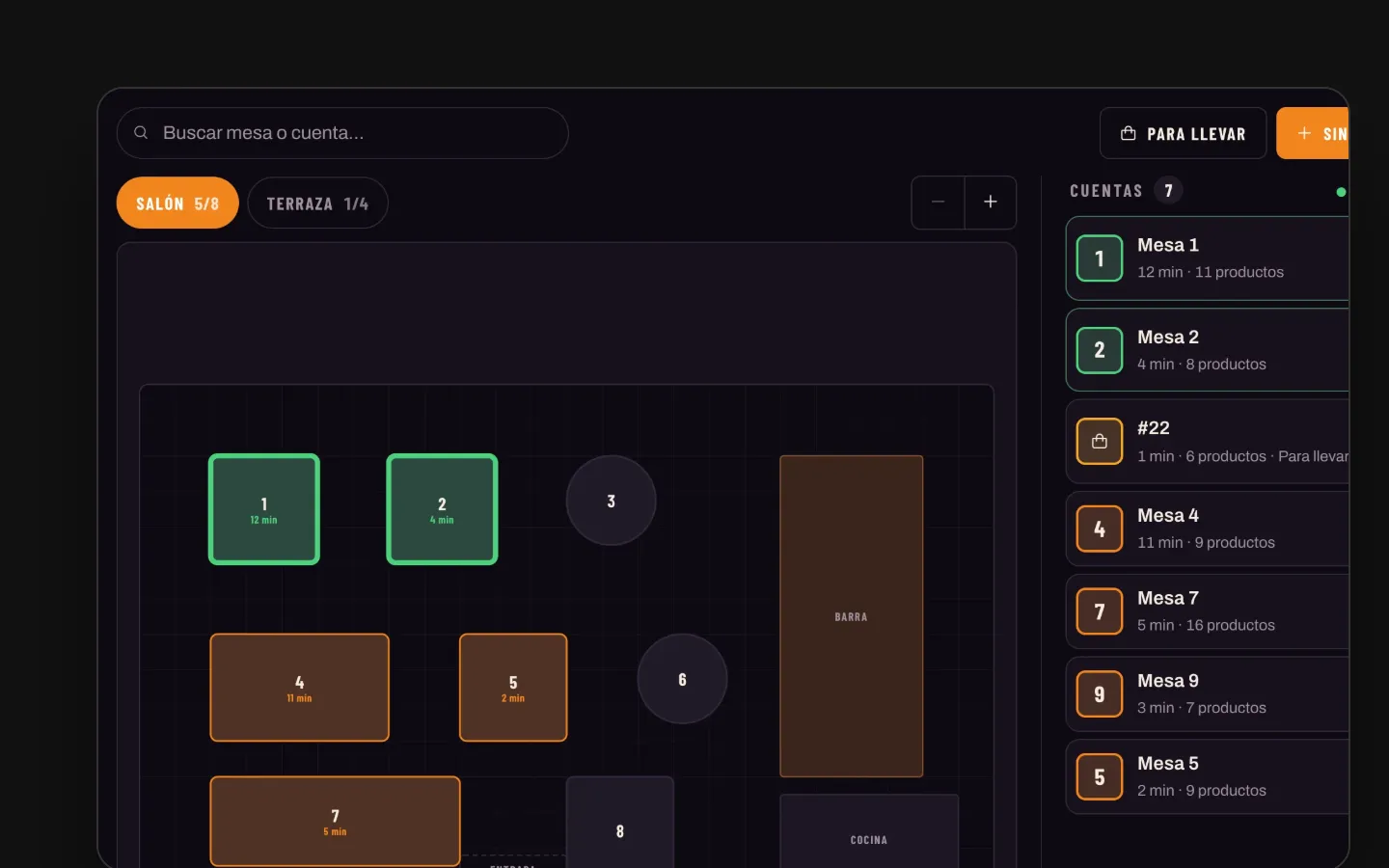Select round table 6 on floor plan

[x=682, y=679]
